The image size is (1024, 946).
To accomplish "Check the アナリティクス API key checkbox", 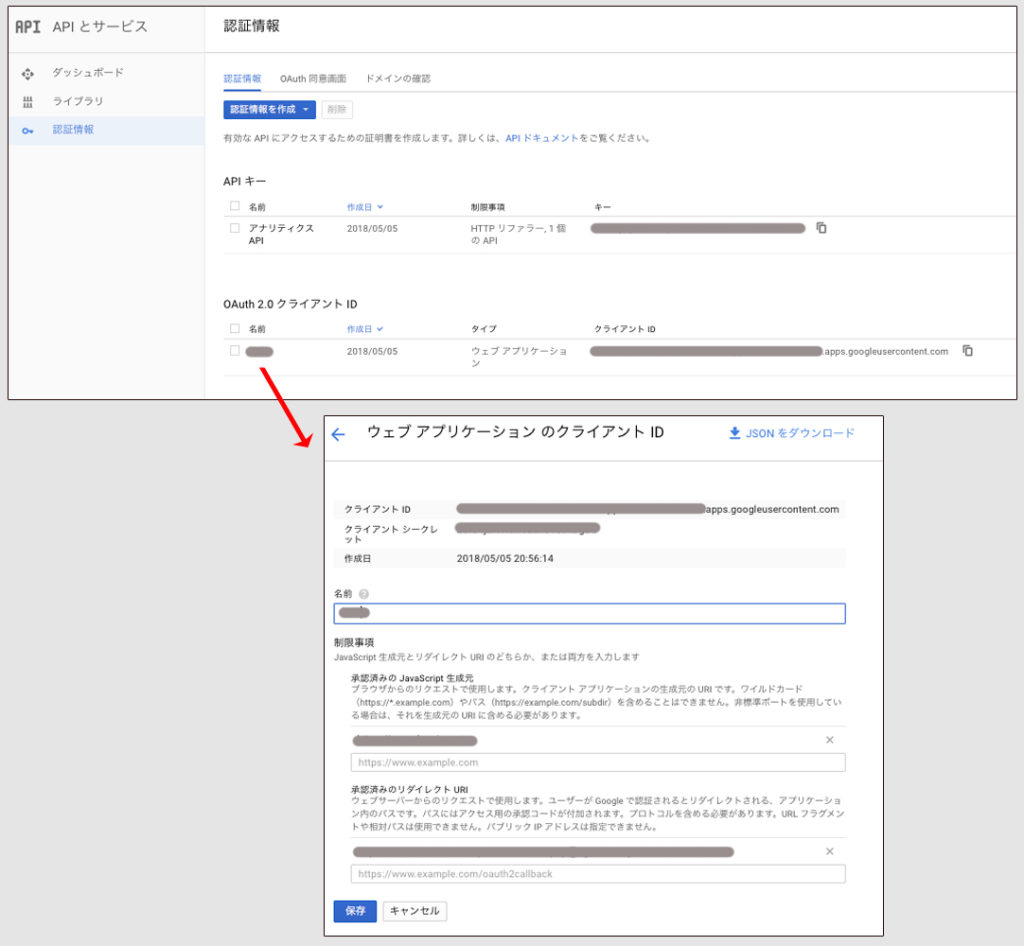I will pos(235,228).
